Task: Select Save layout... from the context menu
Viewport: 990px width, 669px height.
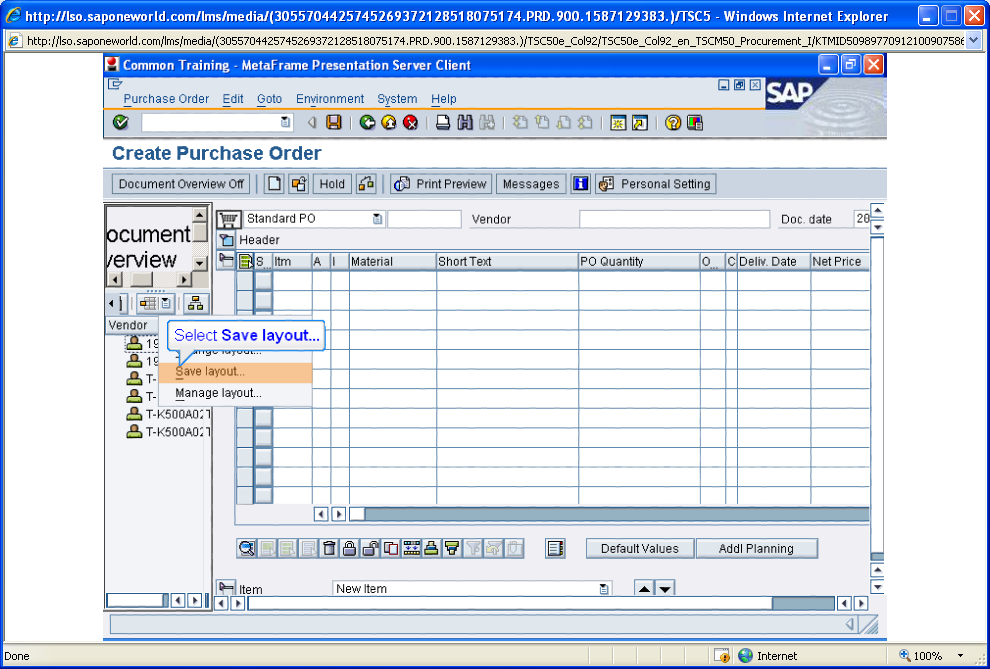Action: (235, 372)
